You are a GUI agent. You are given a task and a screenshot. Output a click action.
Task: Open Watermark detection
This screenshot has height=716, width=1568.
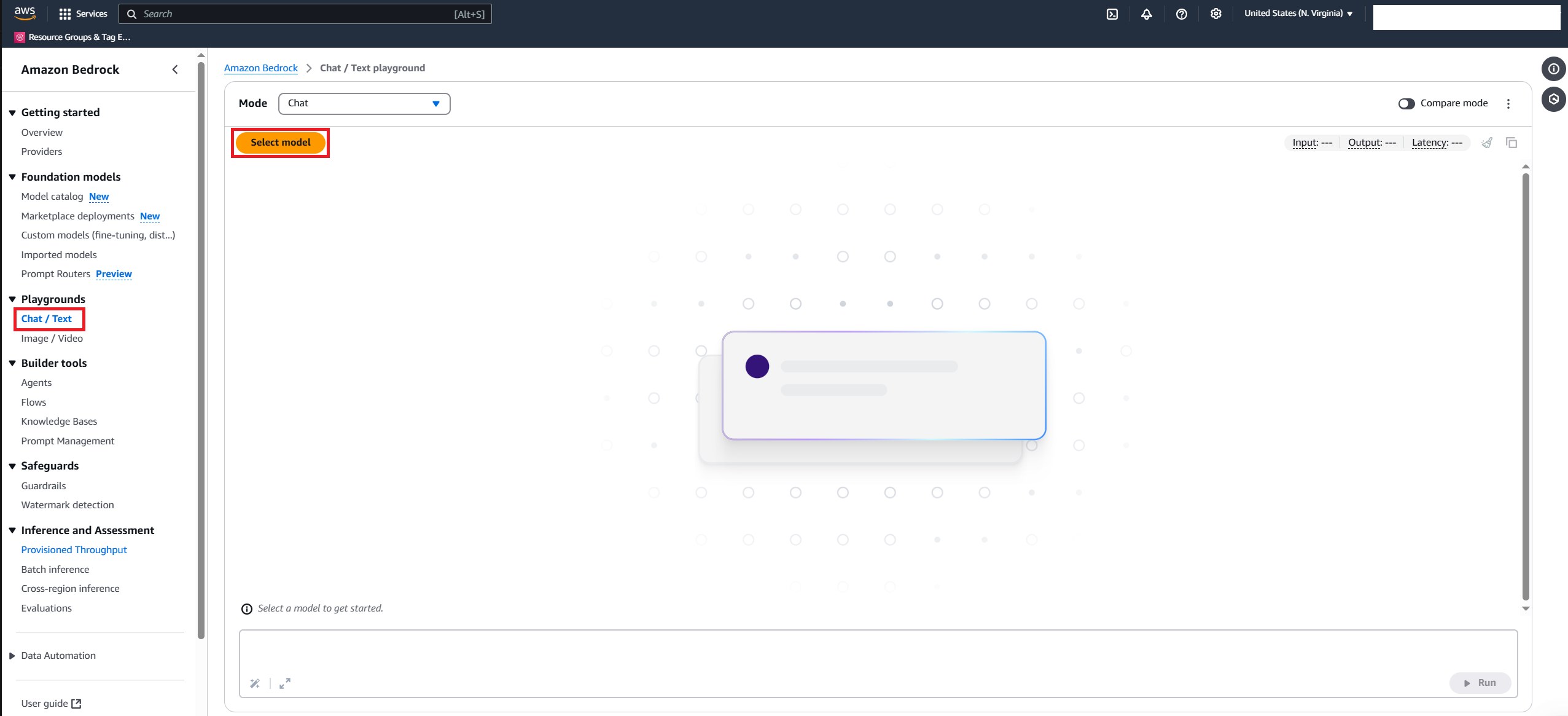pos(68,505)
